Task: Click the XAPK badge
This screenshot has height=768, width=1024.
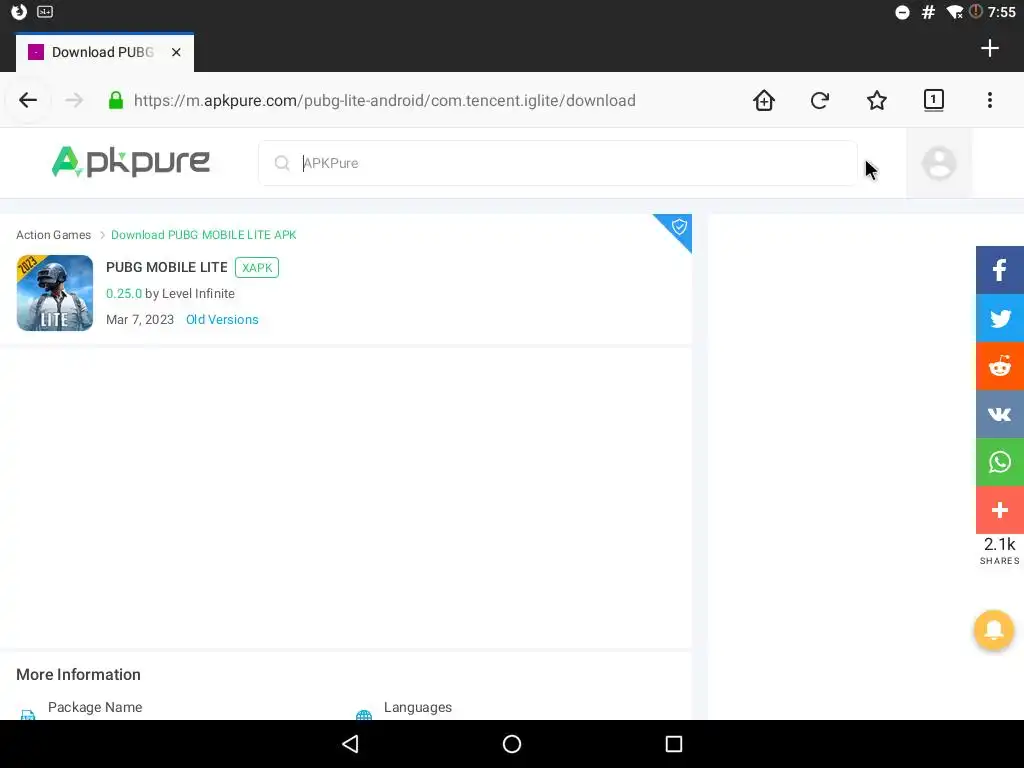Action: pyautogui.click(x=257, y=267)
